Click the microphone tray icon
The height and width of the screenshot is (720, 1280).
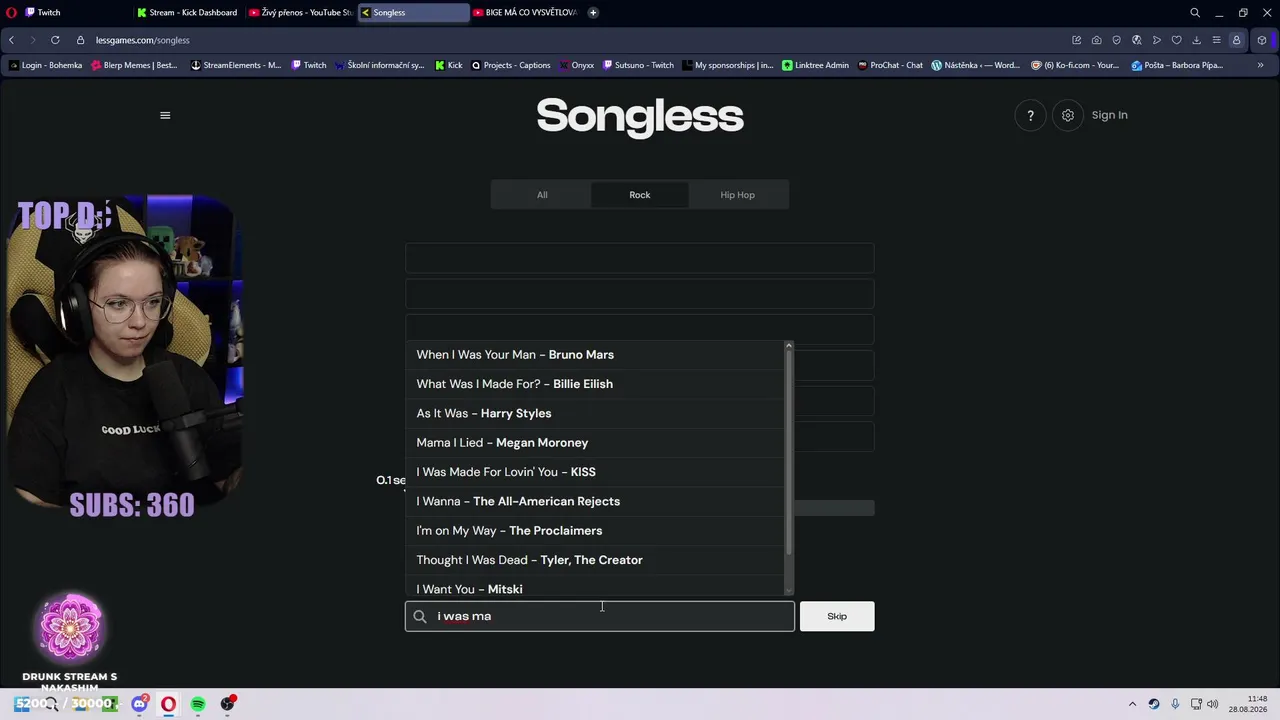click(1175, 704)
